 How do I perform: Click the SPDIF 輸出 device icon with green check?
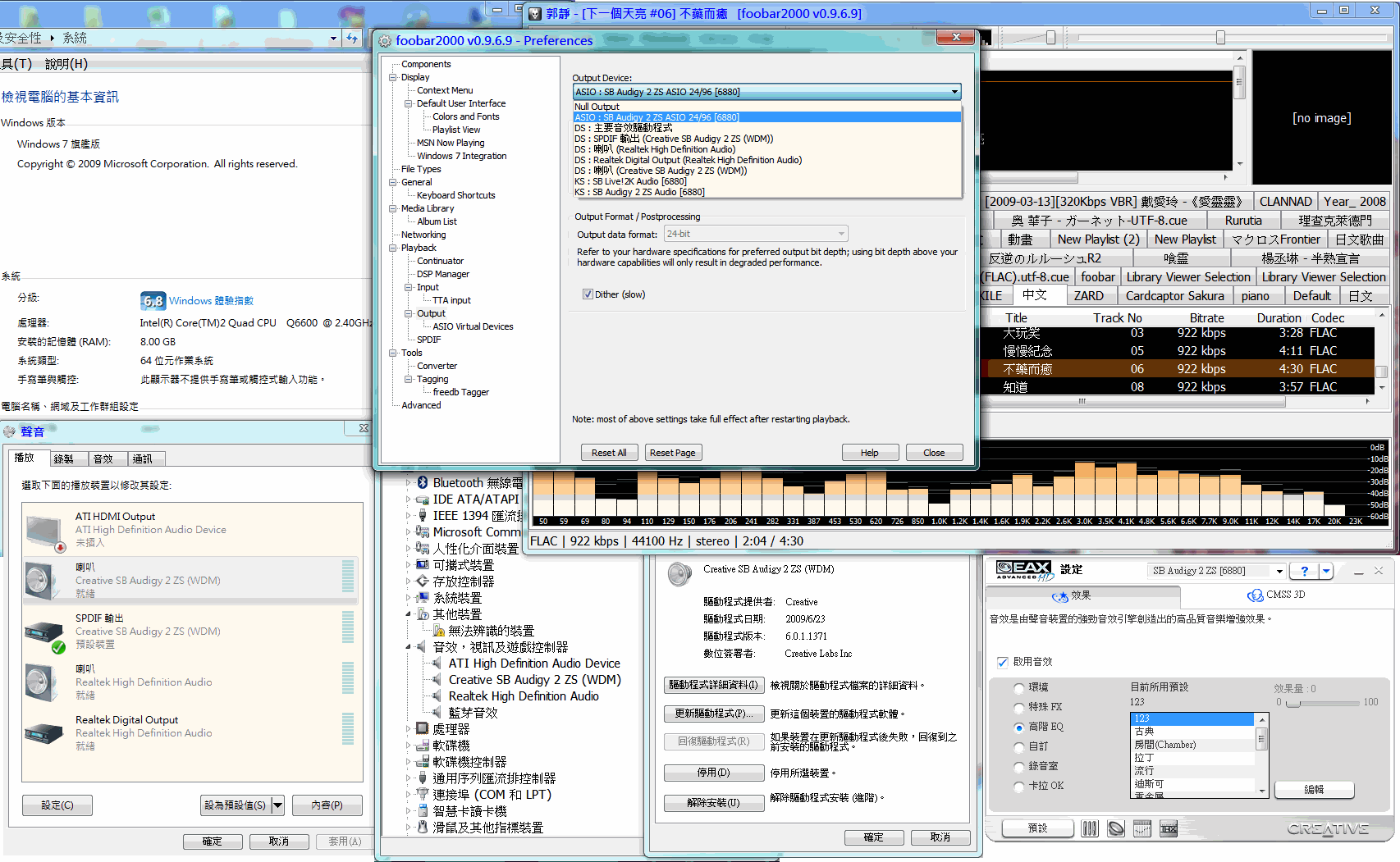pos(44,633)
